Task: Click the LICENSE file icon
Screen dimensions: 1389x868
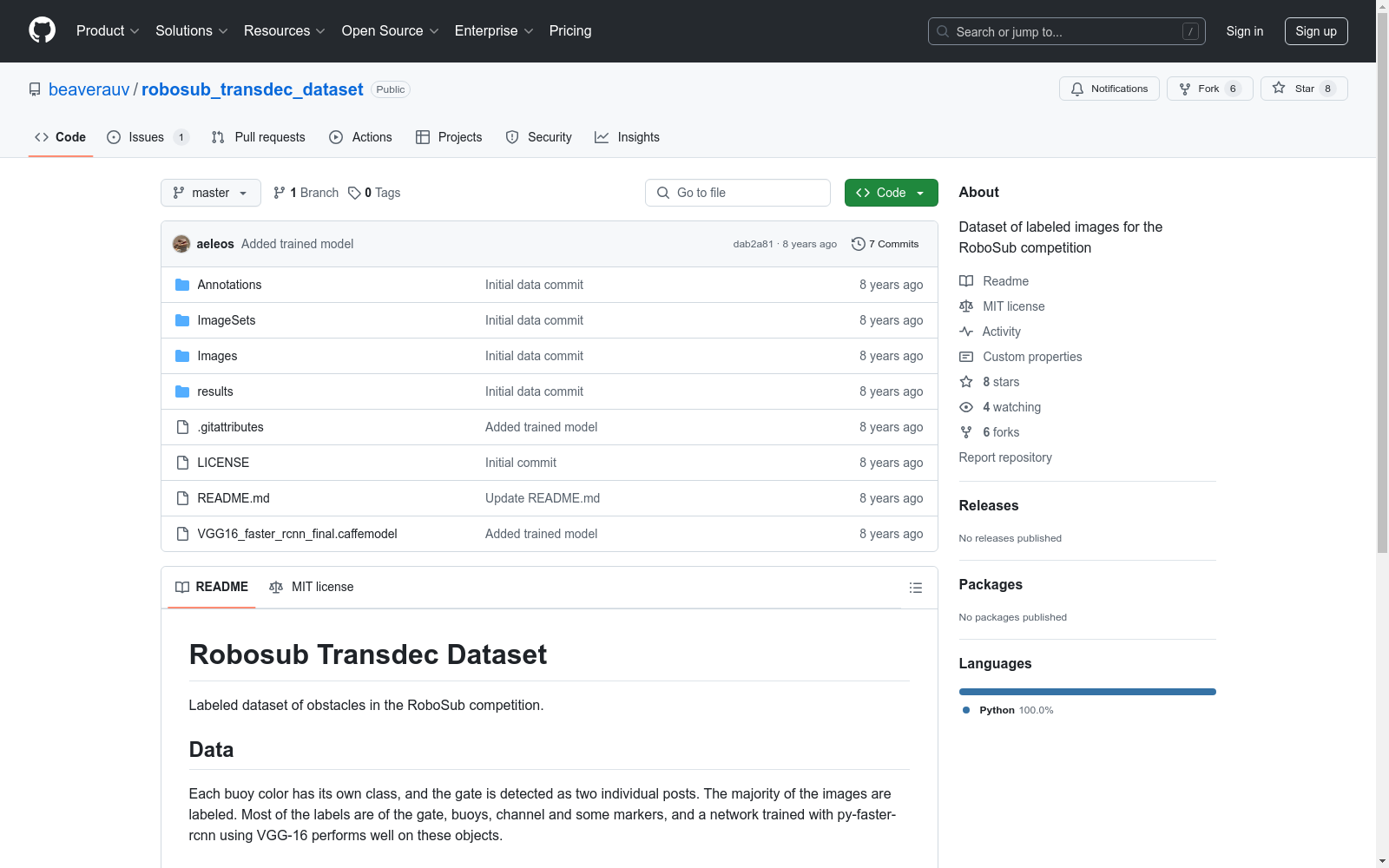Action: 182,463
